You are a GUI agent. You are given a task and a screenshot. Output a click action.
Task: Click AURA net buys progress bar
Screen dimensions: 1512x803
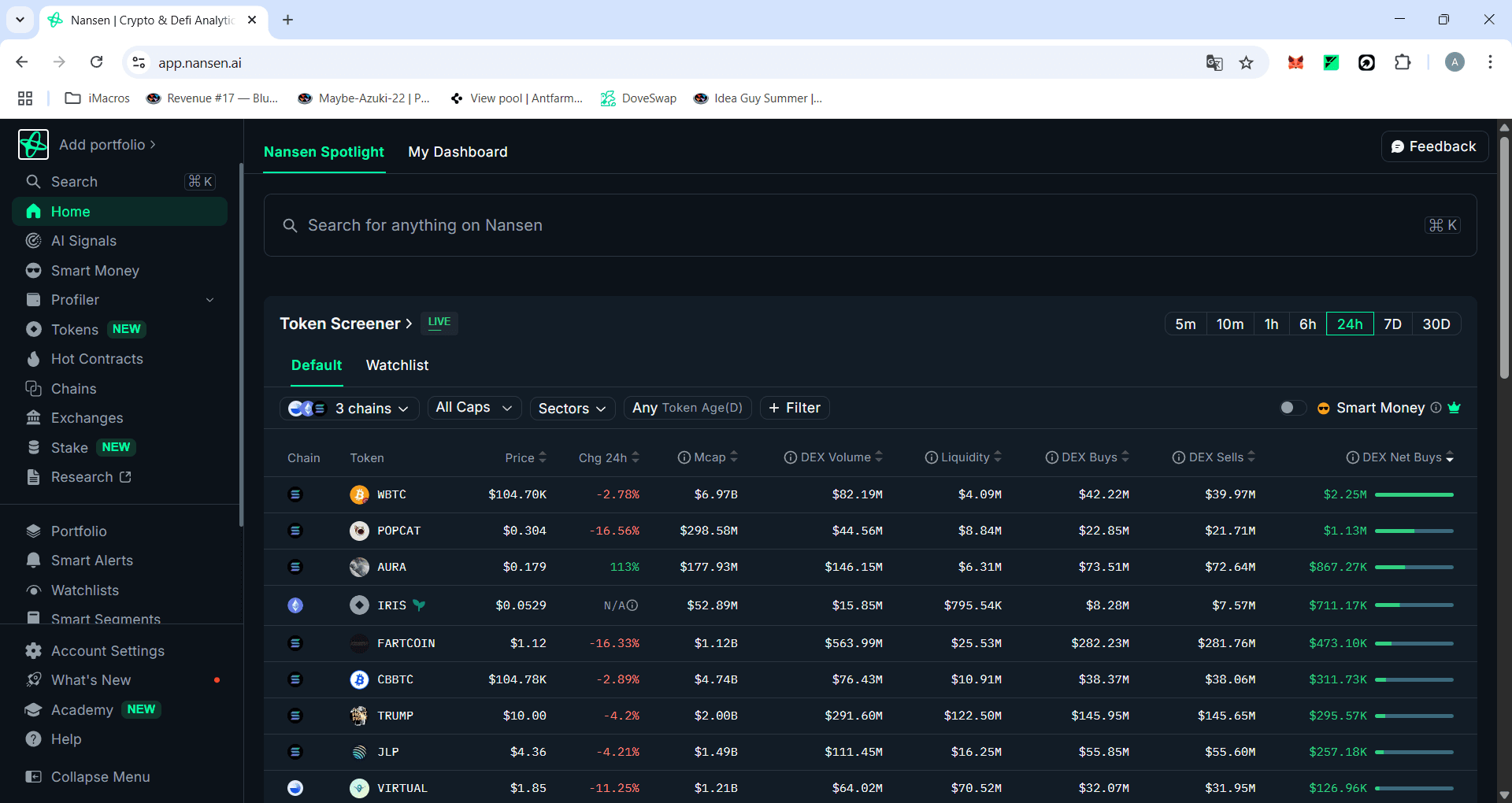[1414, 567]
